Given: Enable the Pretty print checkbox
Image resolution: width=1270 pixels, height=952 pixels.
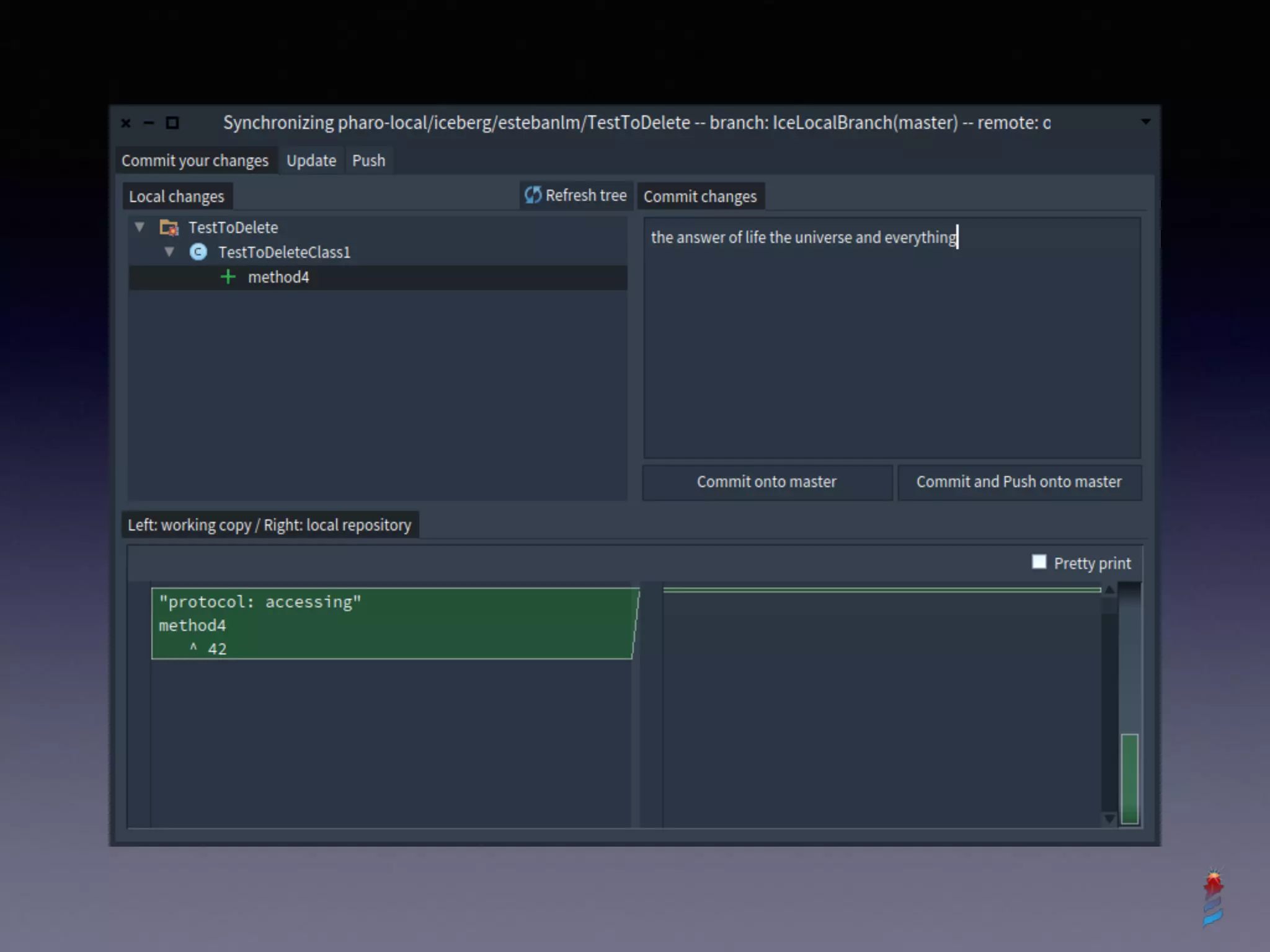Looking at the screenshot, I should 1039,562.
